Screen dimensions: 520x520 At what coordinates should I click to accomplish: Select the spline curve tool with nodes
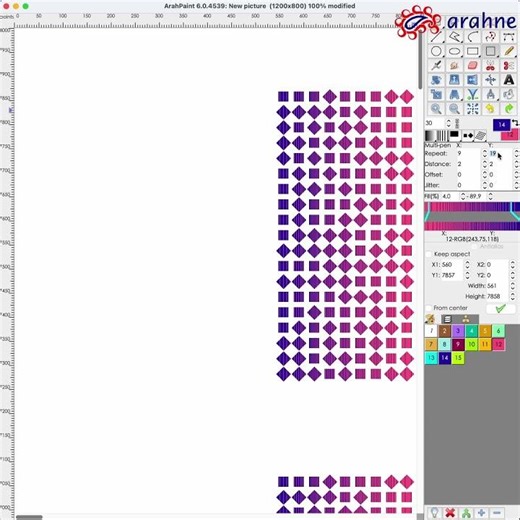[x=490, y=37]
